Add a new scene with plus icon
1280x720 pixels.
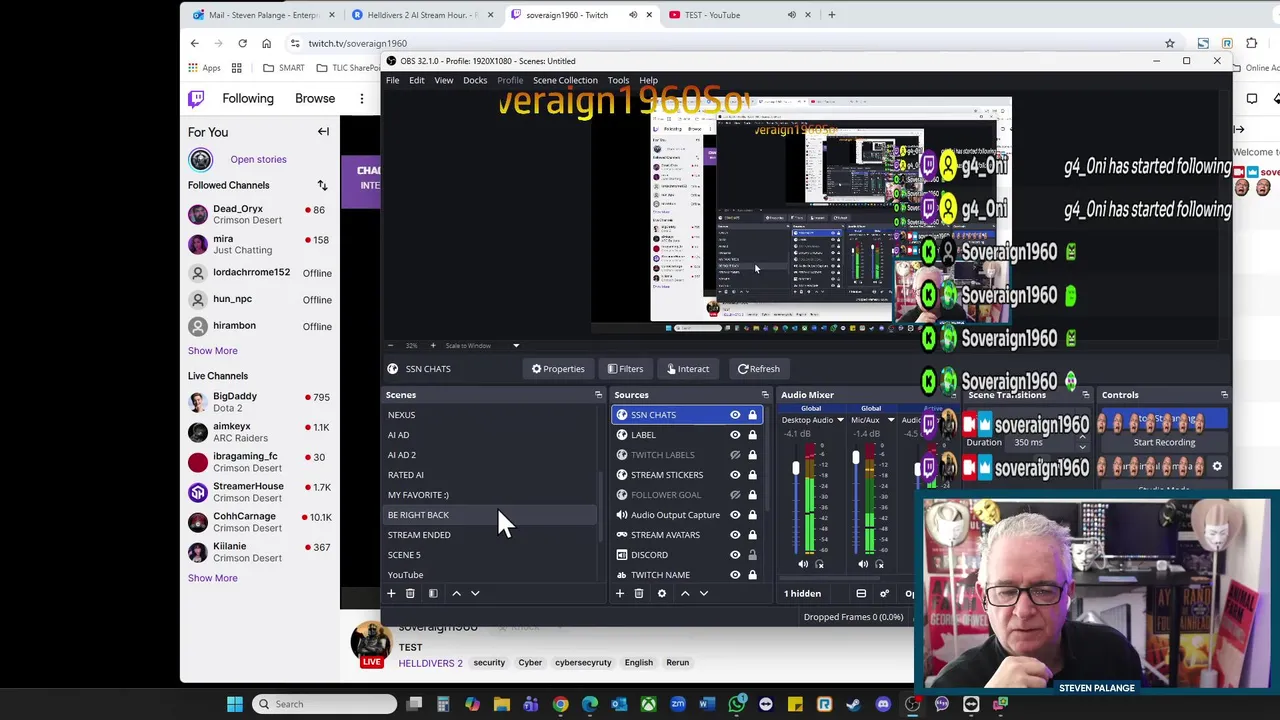(x=391, y=594)
